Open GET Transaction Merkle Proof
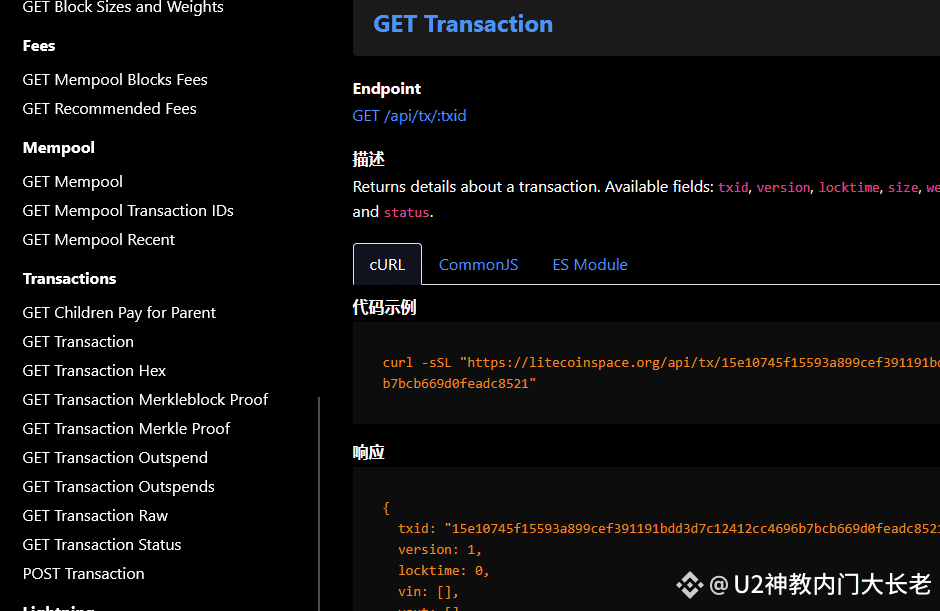The height and width of the screenshot is (611, 940). click(x=126, y=429)
